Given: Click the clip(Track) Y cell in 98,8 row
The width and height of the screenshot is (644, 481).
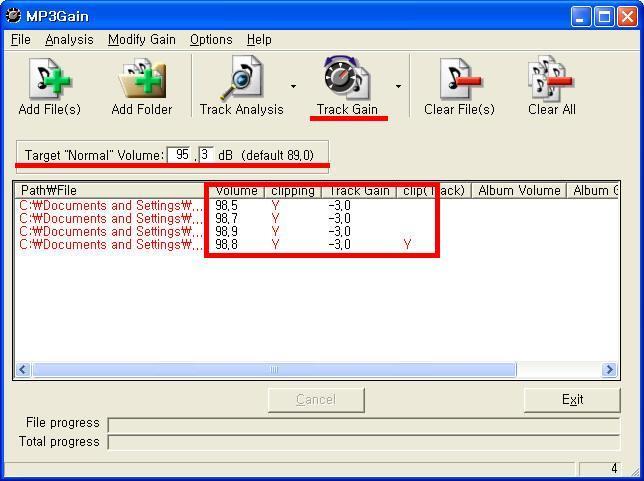Looking at the screenshot, I should tap(407, 245).
